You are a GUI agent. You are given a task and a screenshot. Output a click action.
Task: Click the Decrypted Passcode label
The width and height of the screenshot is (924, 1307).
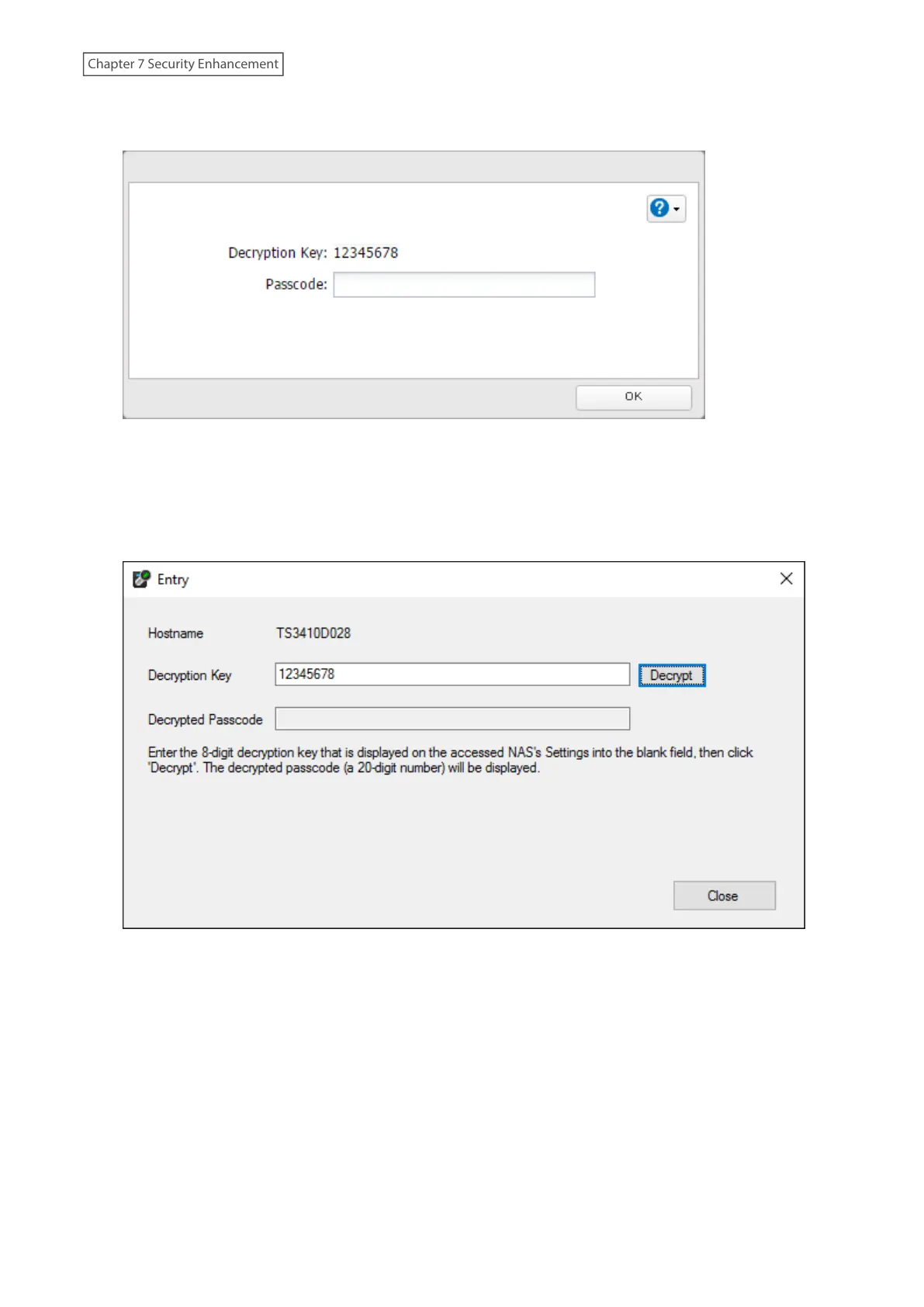pyautogui.click(x=206, y=719)
